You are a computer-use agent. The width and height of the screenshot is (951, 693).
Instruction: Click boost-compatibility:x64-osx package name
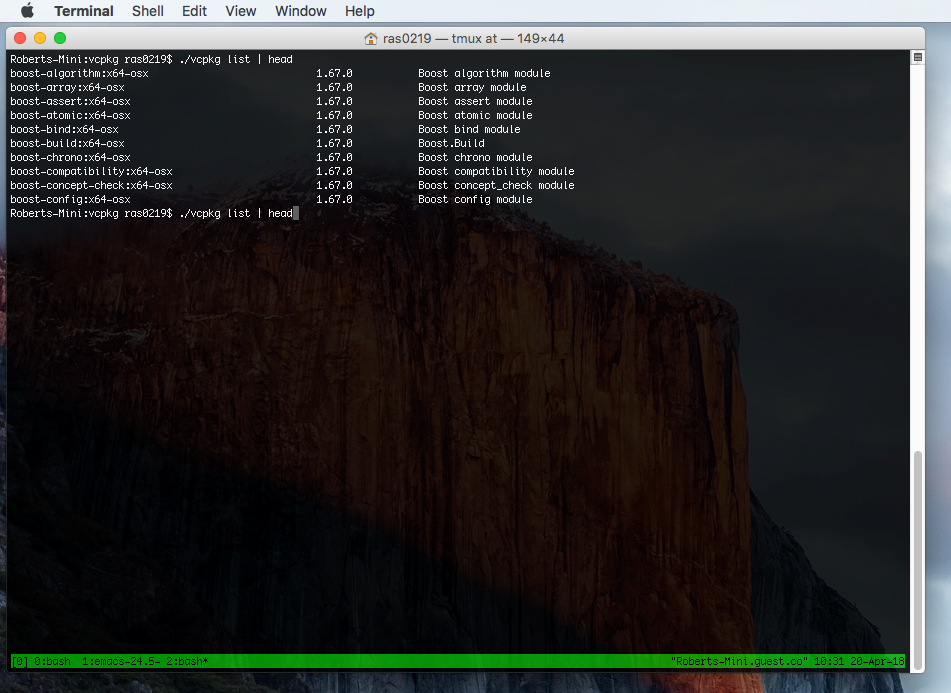click(x=92, y=171)
